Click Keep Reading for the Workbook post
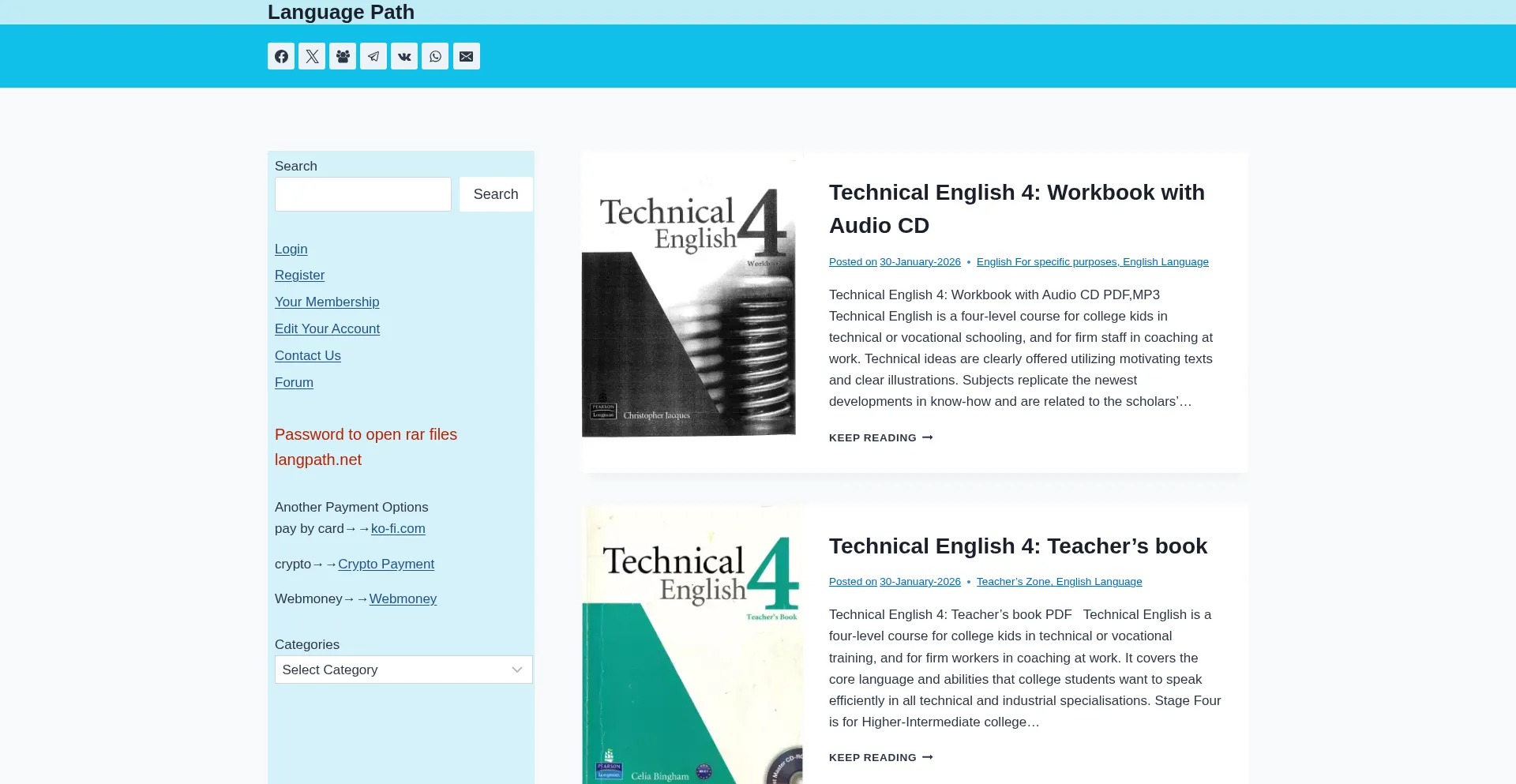 click(881, 437)
